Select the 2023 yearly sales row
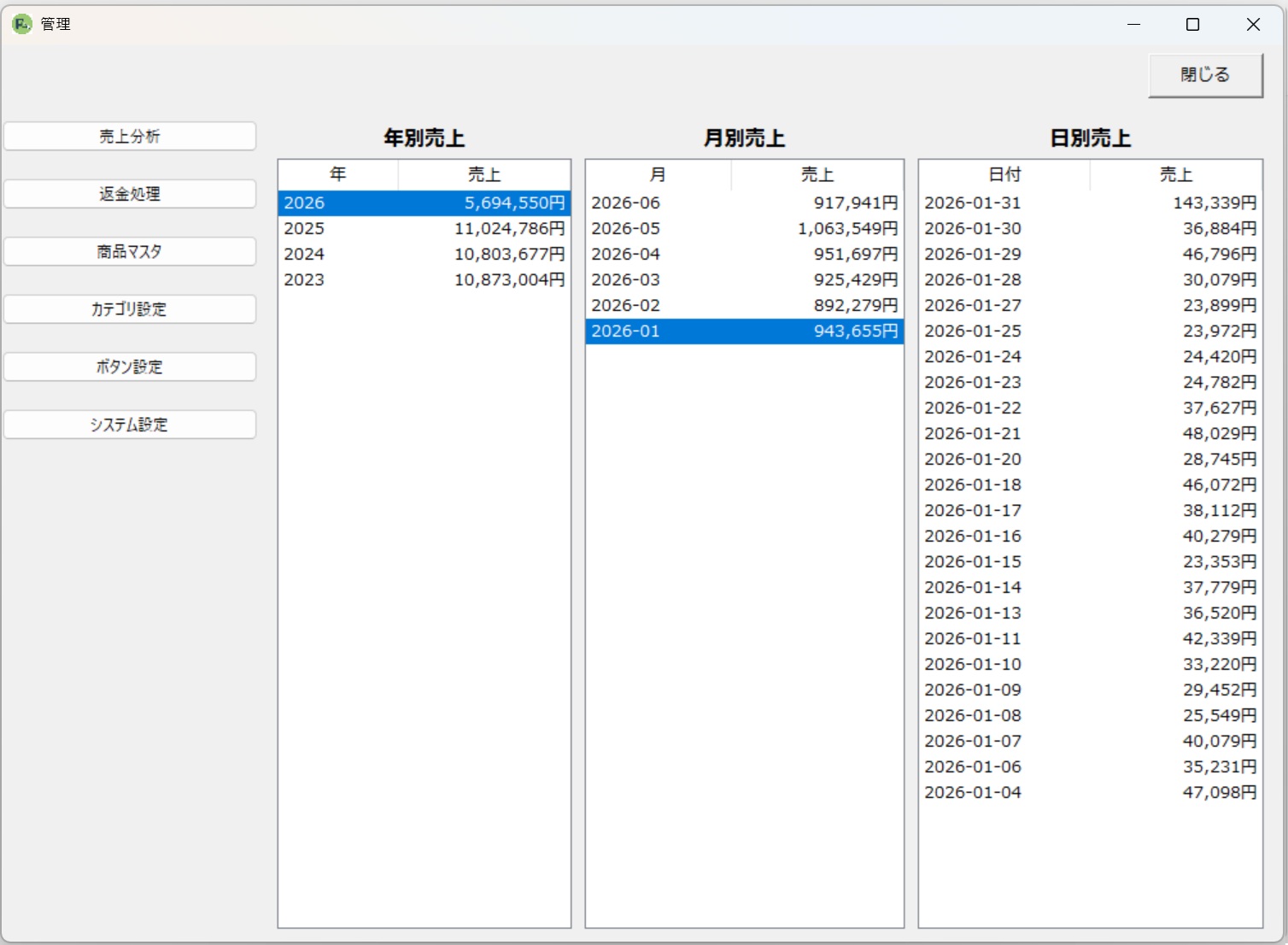 [x=424, y=280]
